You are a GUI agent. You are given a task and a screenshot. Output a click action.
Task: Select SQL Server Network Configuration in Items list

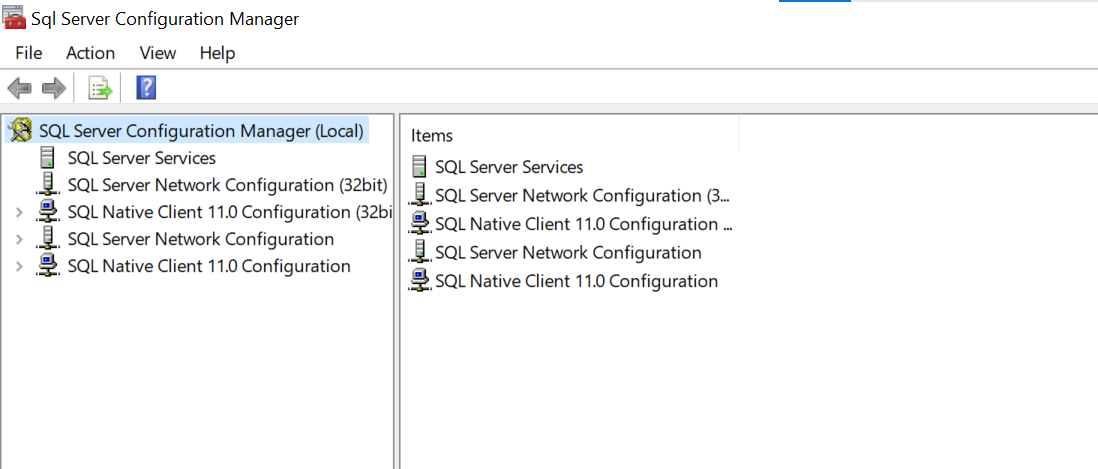click(x=568, y=253)
